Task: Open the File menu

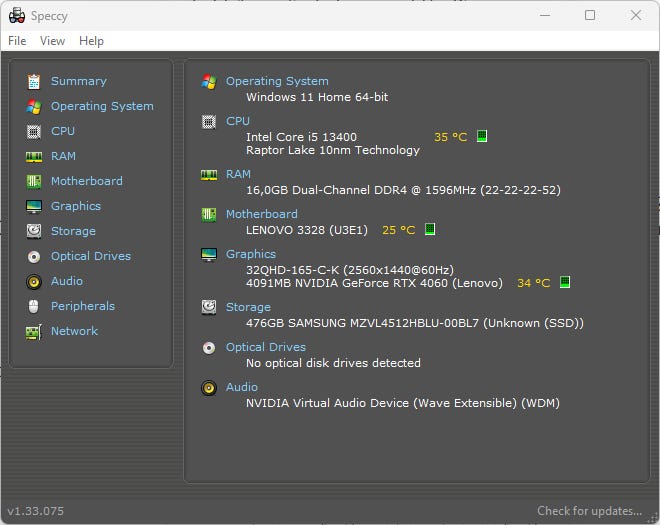Action: pos(17,41)
